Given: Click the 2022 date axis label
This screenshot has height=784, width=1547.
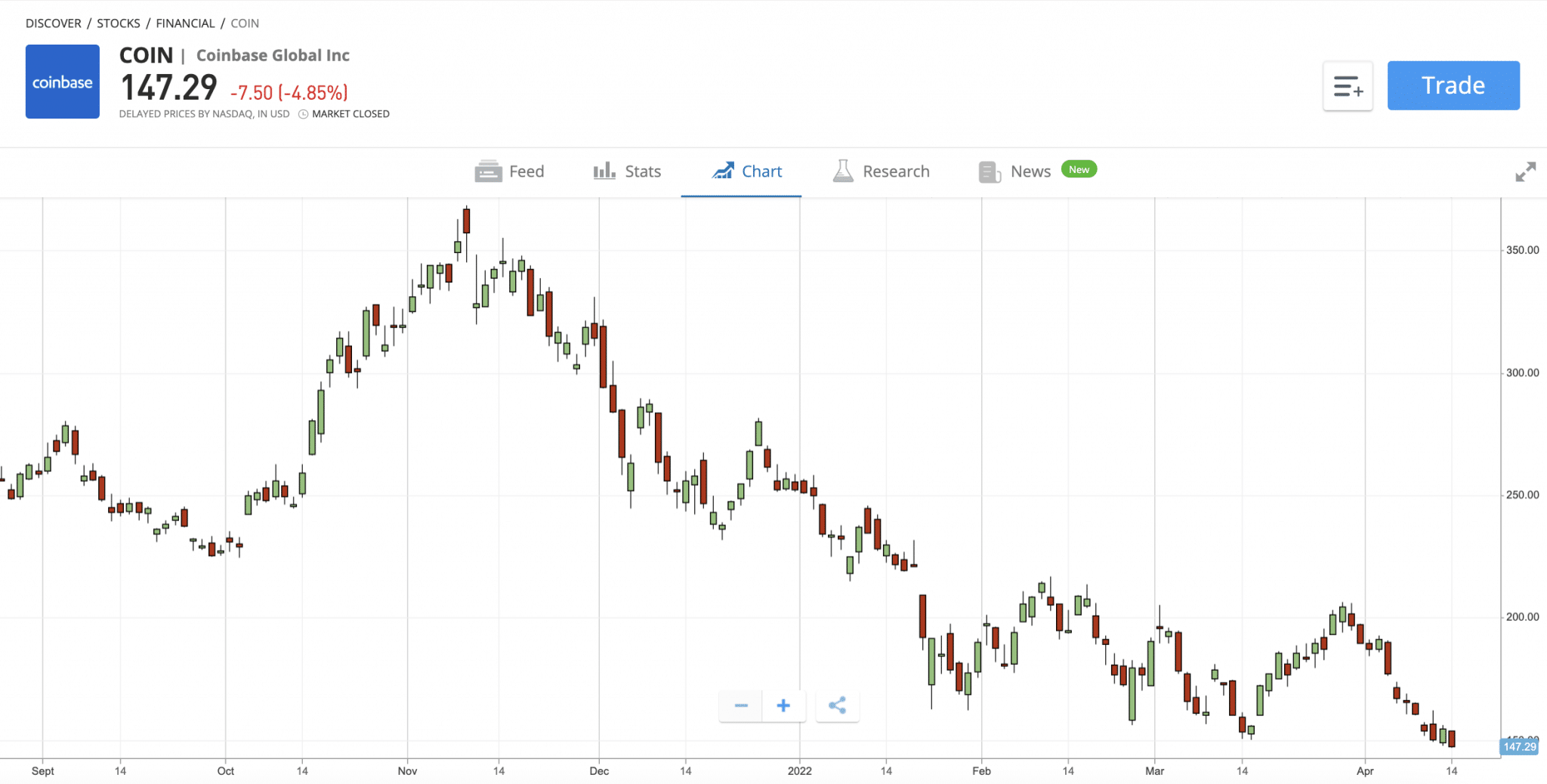Looking at the screenshot, I should click(800, 770).
